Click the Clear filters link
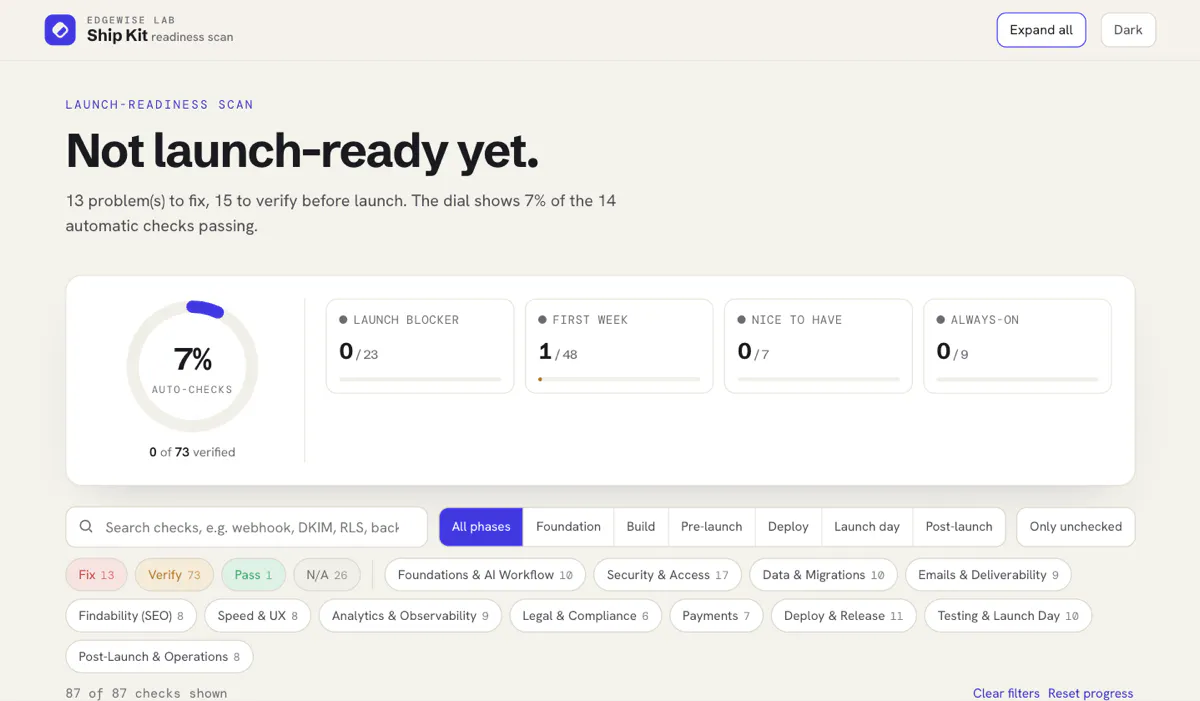The image size is (1200, 701). coord(1006,693)
